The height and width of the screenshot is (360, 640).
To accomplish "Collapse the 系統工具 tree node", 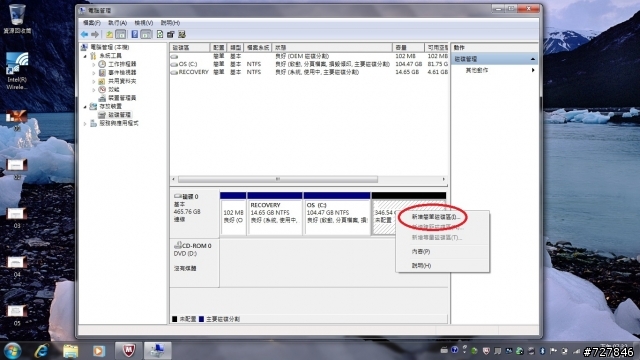I will click(x=85, y=56).
